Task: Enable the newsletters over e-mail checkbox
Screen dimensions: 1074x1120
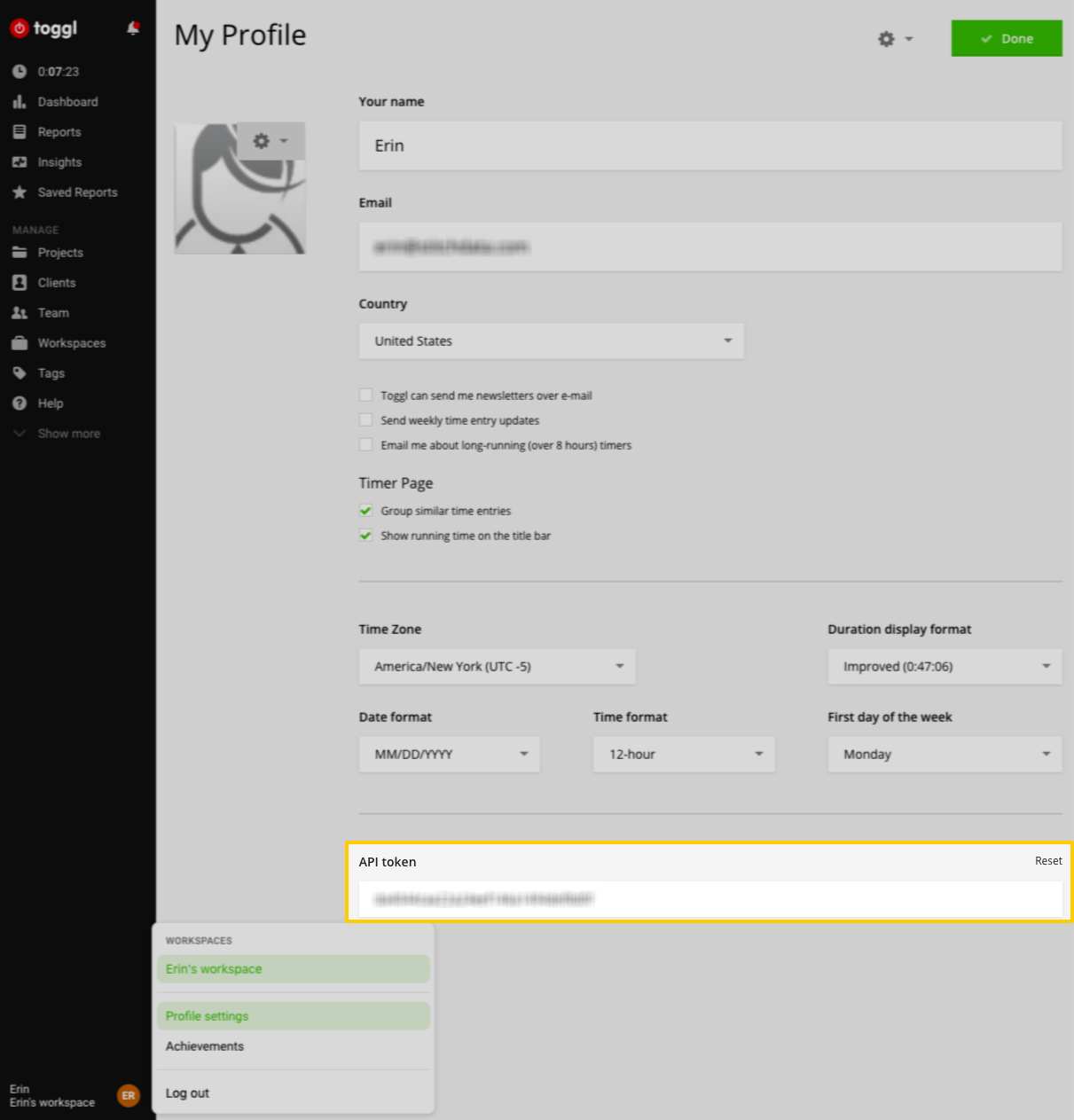Action: coord(365,395)
